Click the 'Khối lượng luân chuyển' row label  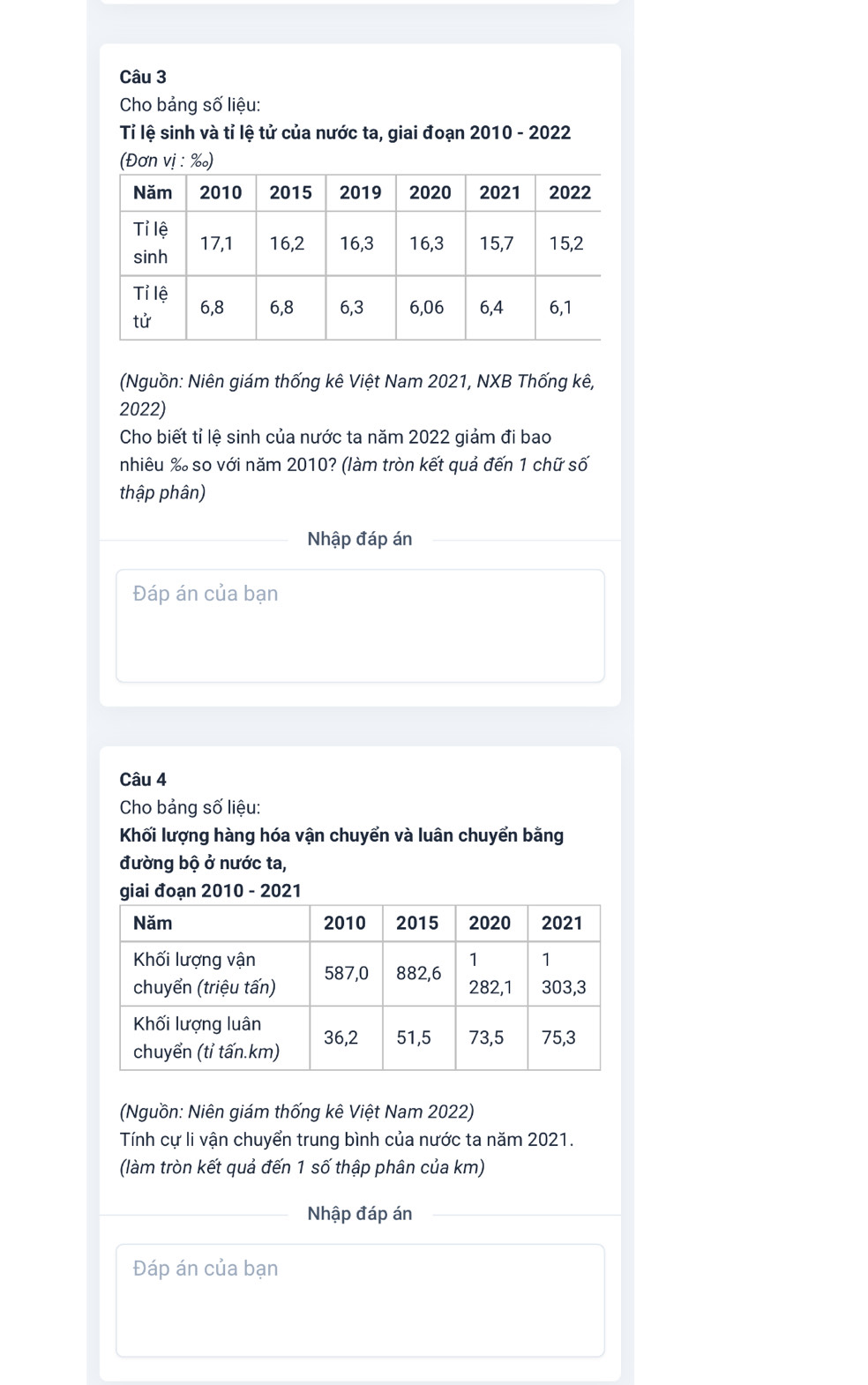(206, 1038)
